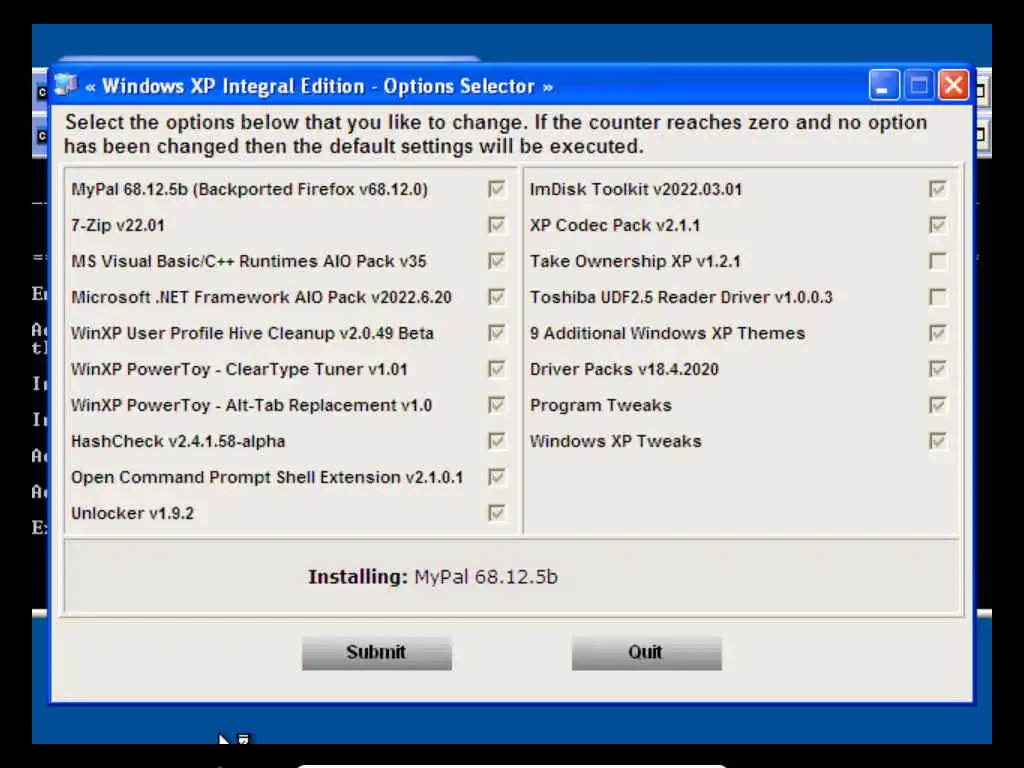Screen dimensions: 1024x768
Task: Toggle 9 Additional Windows XP Themes checkbox
Action: pos(938,333)
